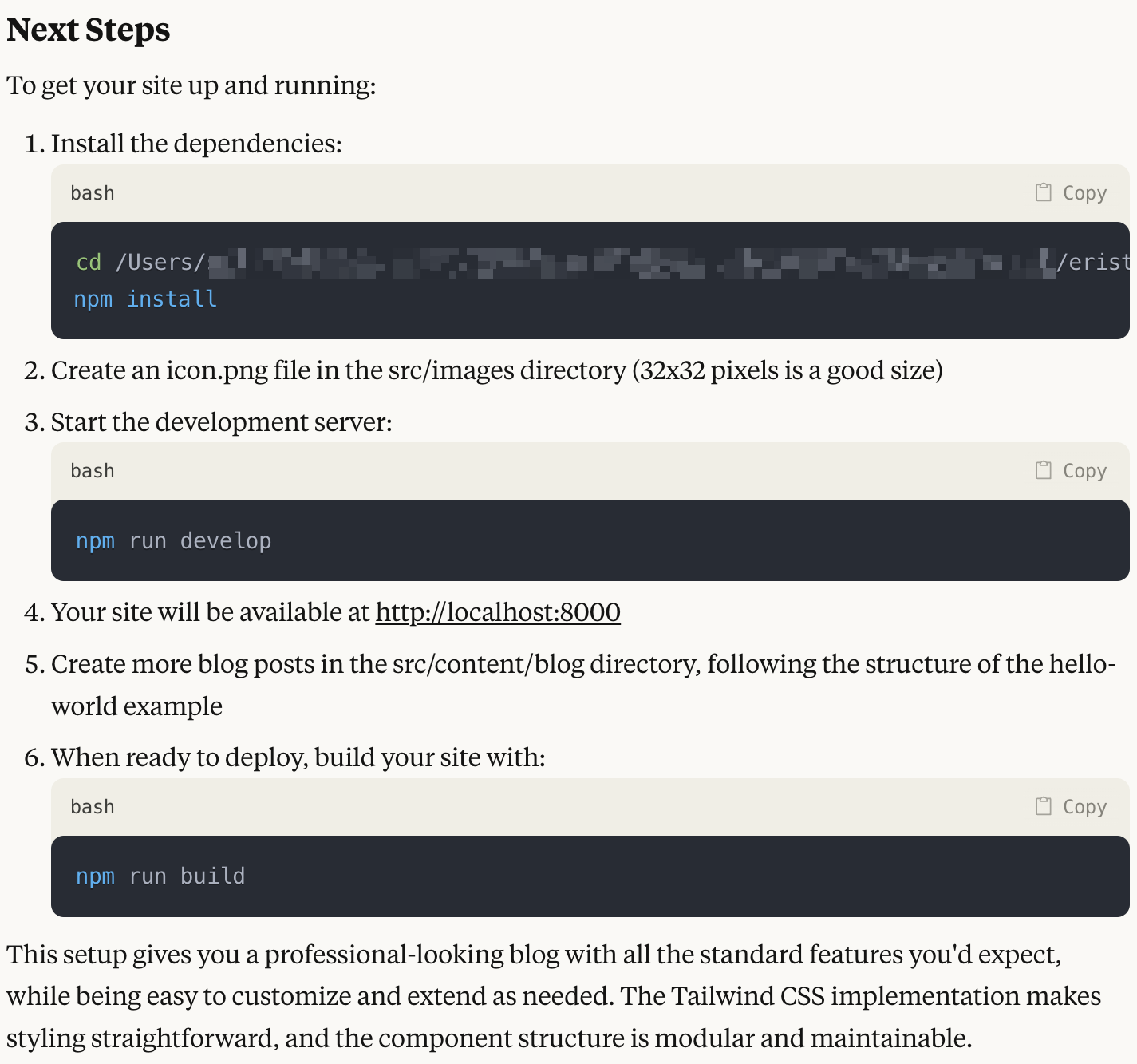
Task: Click the "Create more blog posts" step text
Action: (582, 664)
